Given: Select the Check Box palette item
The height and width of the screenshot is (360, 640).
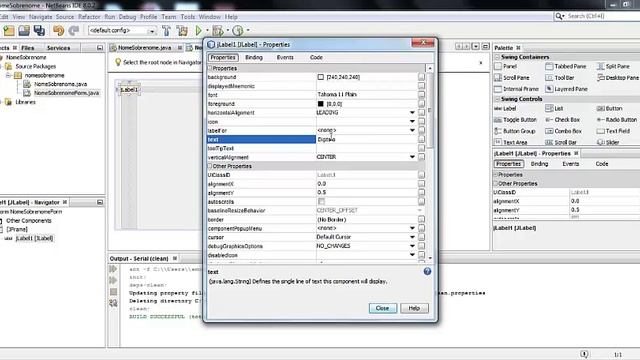Looking at the screenshot, I should point(562,120).
